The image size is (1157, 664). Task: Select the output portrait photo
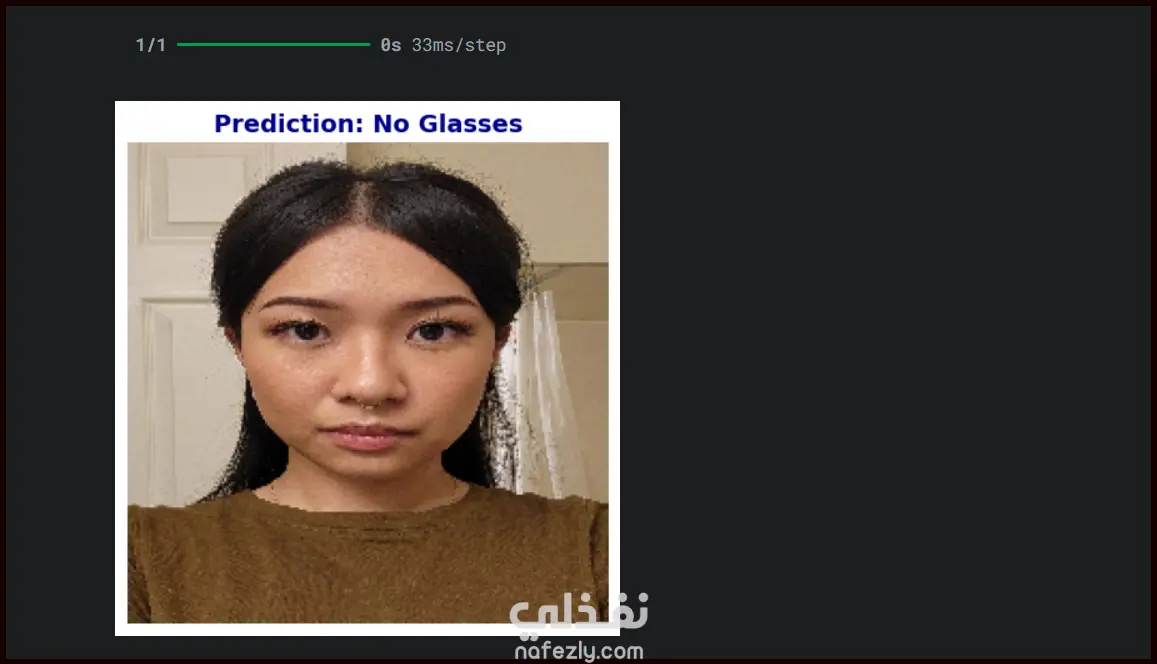[x=367, y=382]
